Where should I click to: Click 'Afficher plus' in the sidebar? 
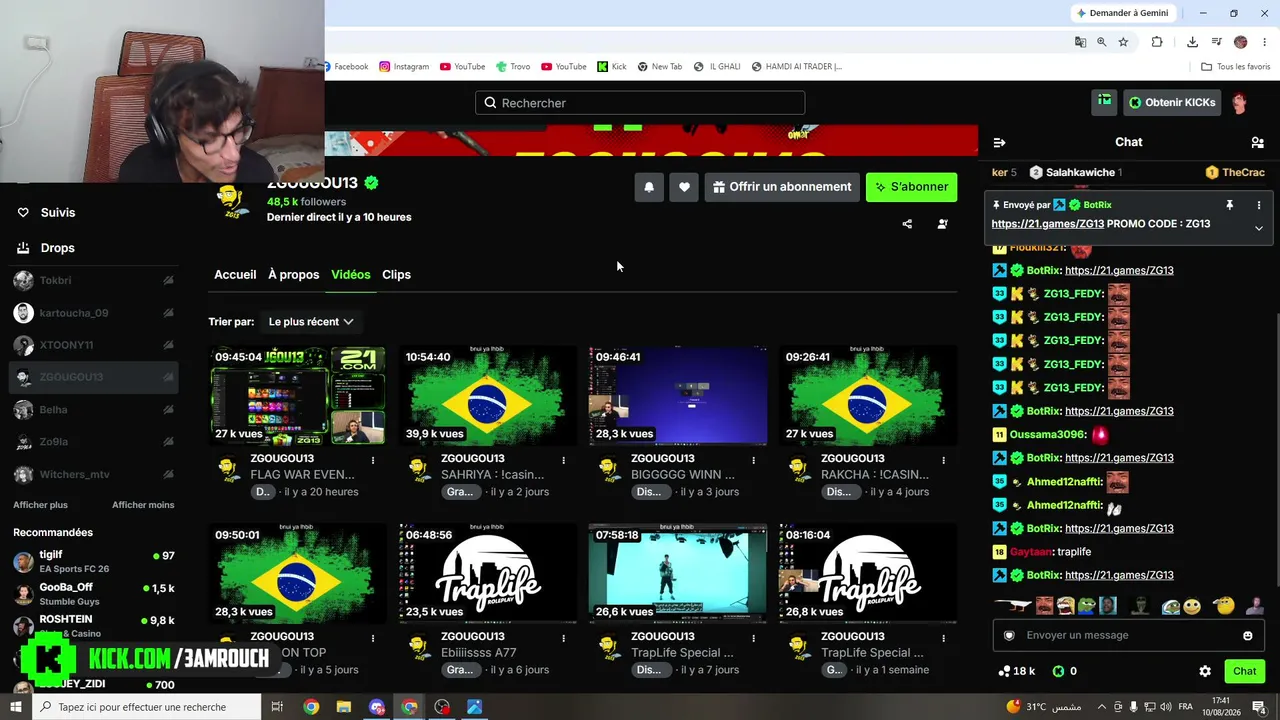coord(40,505)
